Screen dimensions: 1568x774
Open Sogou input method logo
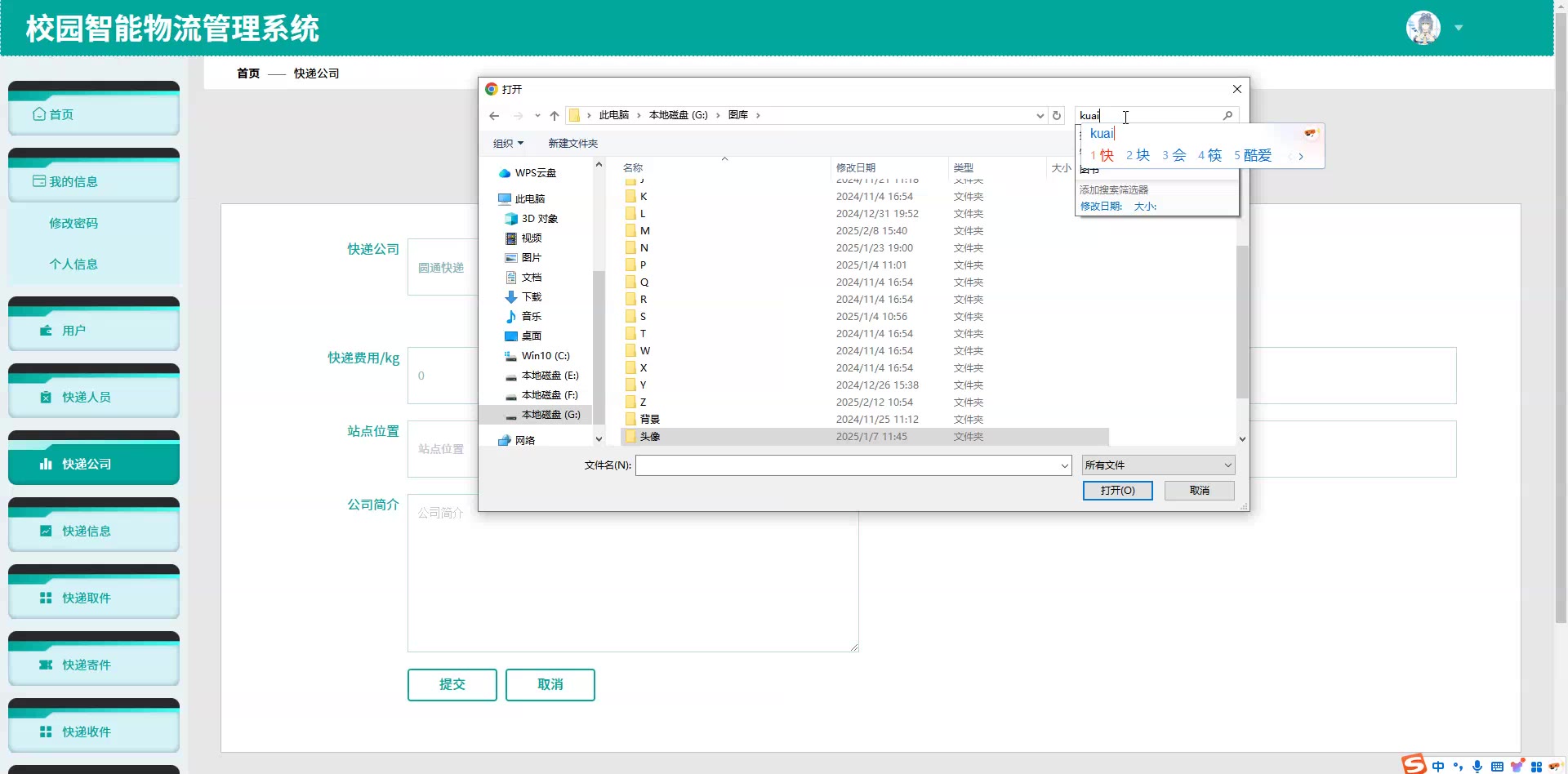point(1414,764)
